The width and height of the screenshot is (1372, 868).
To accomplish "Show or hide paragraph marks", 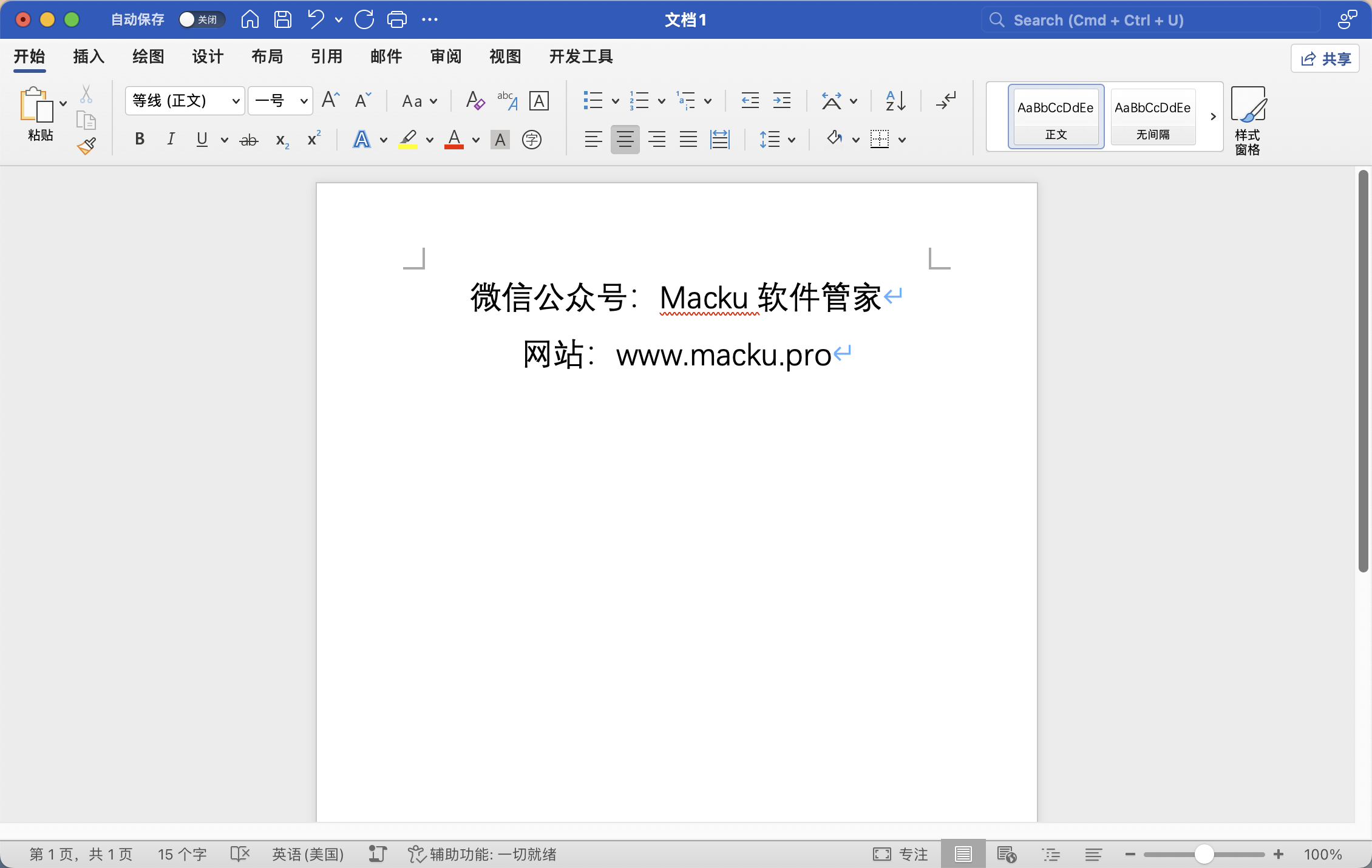I will tap(946, 101).
